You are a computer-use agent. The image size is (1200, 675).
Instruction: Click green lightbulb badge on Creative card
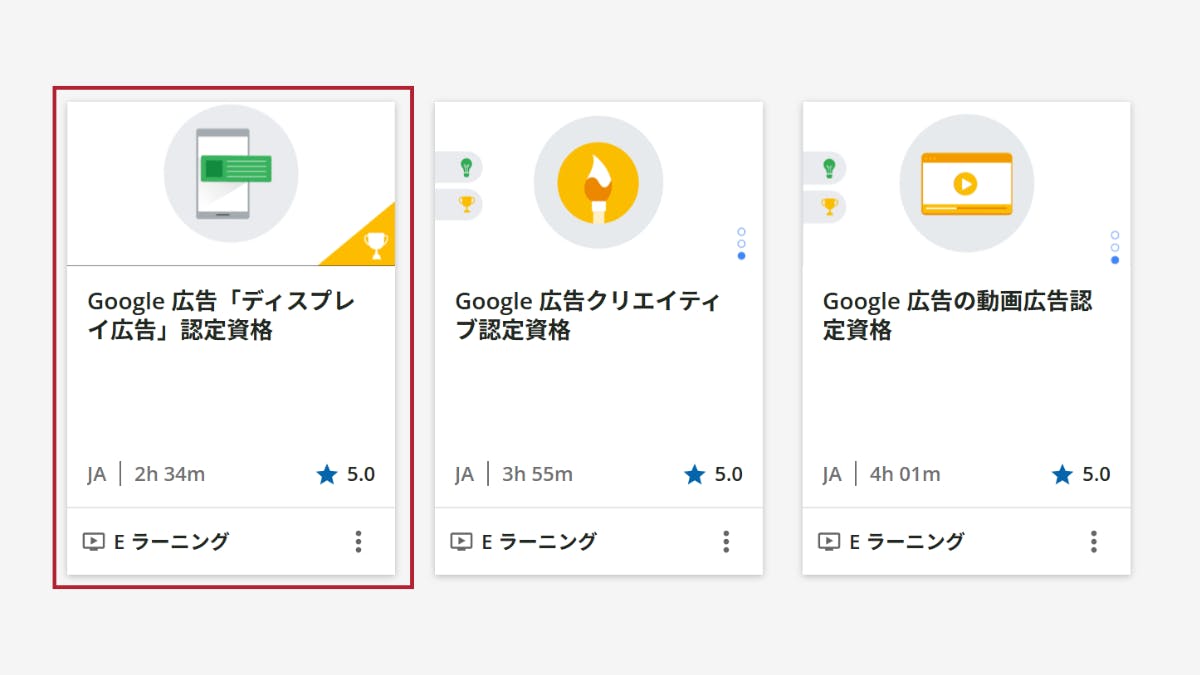(x=465, y=167)
